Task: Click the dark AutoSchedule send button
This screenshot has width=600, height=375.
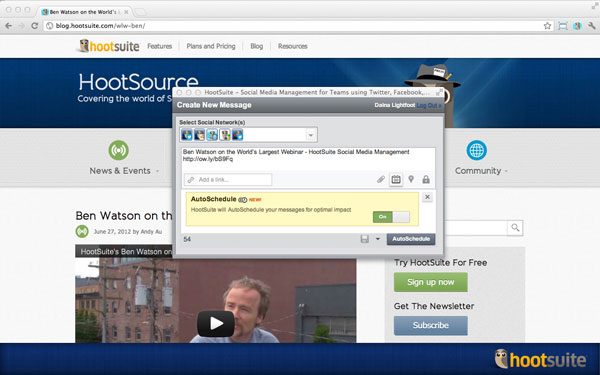Action: (x=411, y=239)
